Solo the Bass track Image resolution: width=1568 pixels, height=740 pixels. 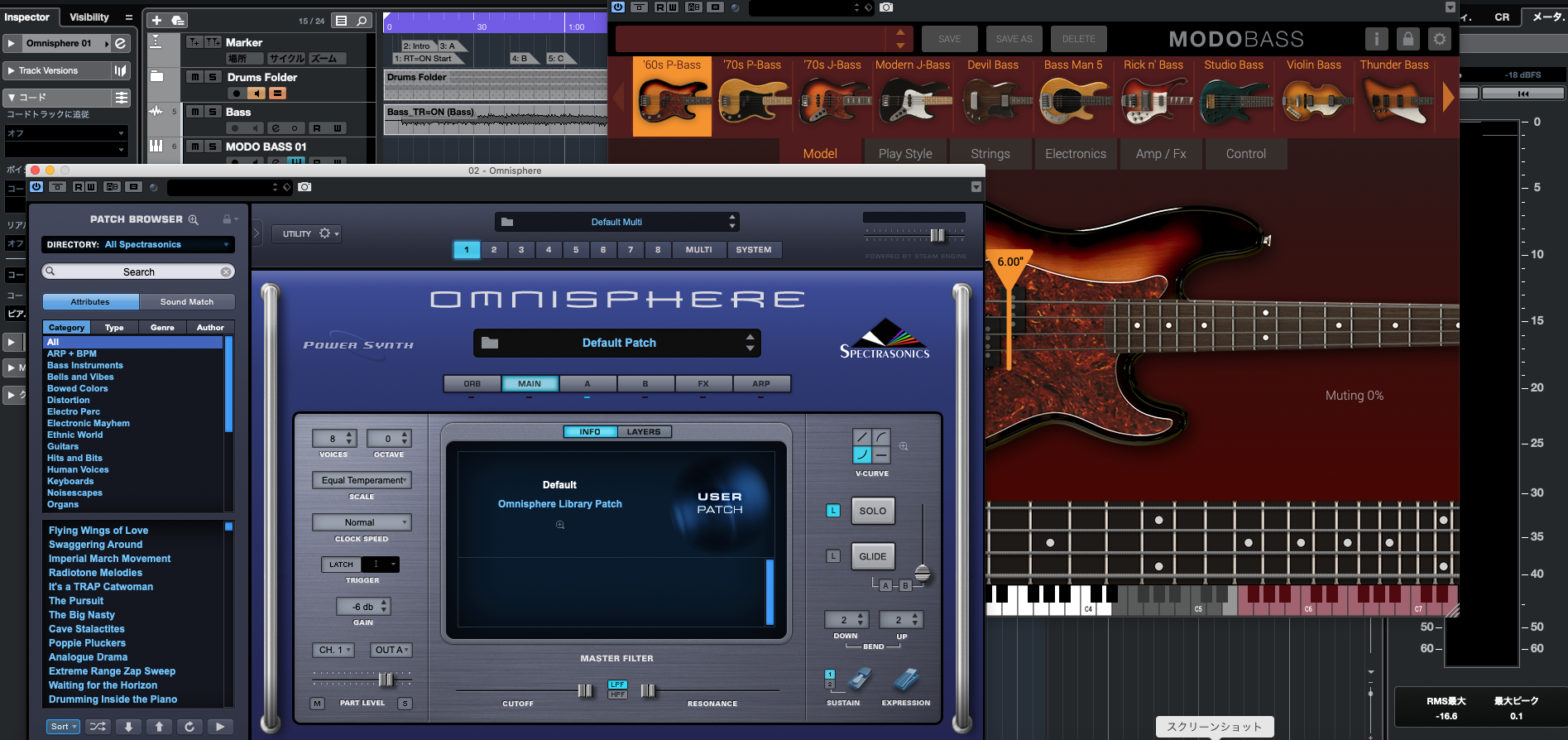click(x=213, y=112)
